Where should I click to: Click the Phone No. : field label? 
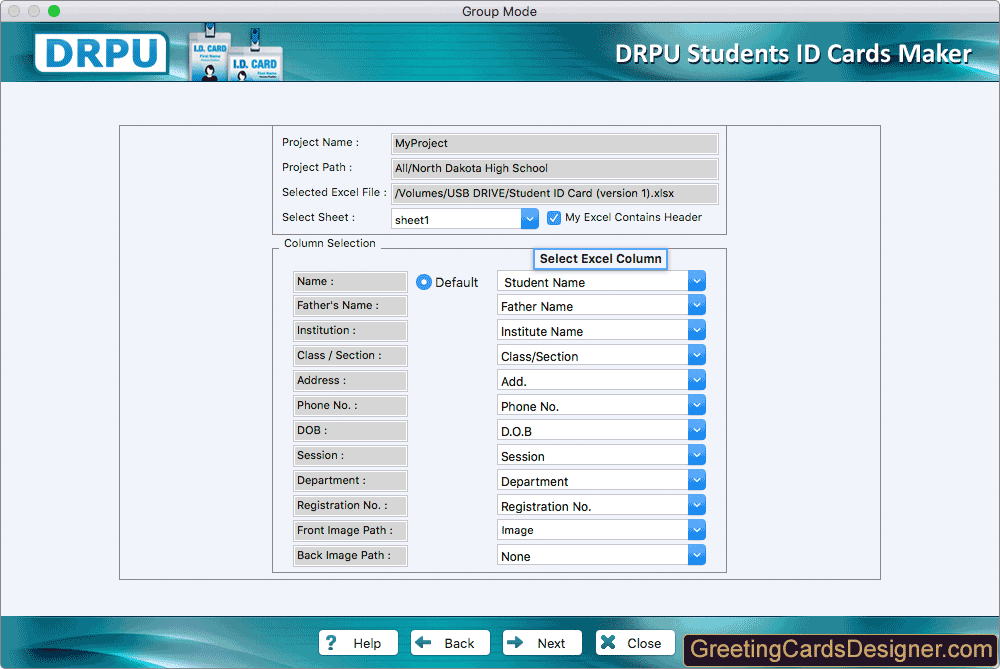pyautogui.click(x=350, y=405)
